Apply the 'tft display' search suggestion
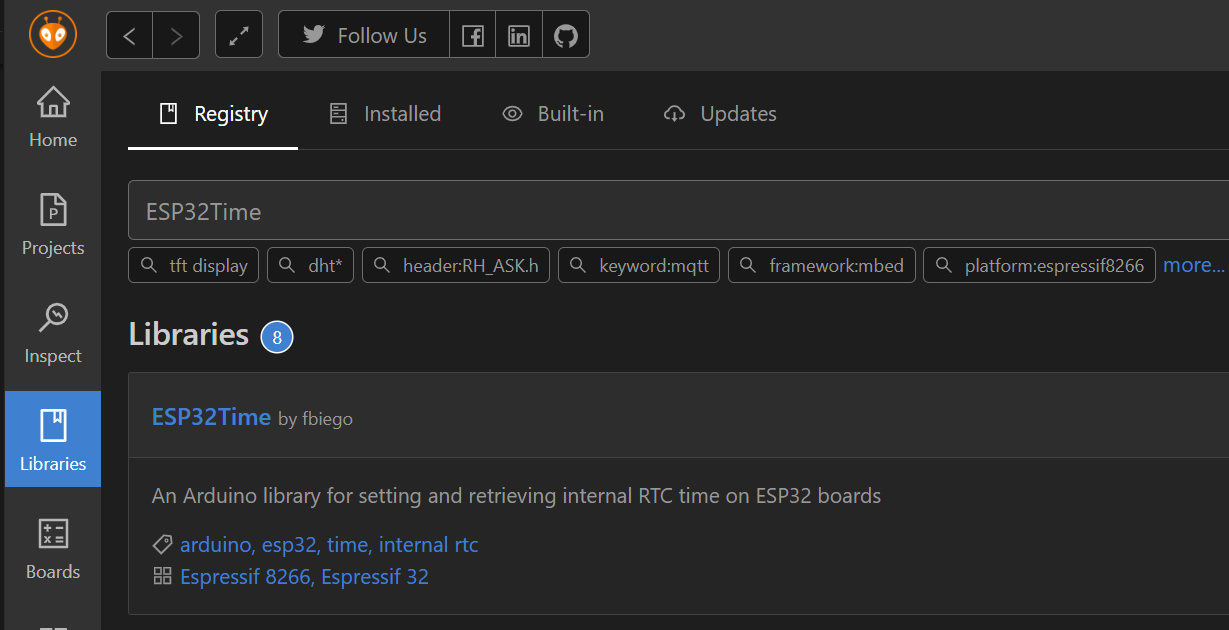Screen dimensions: 1229x630 194,265
